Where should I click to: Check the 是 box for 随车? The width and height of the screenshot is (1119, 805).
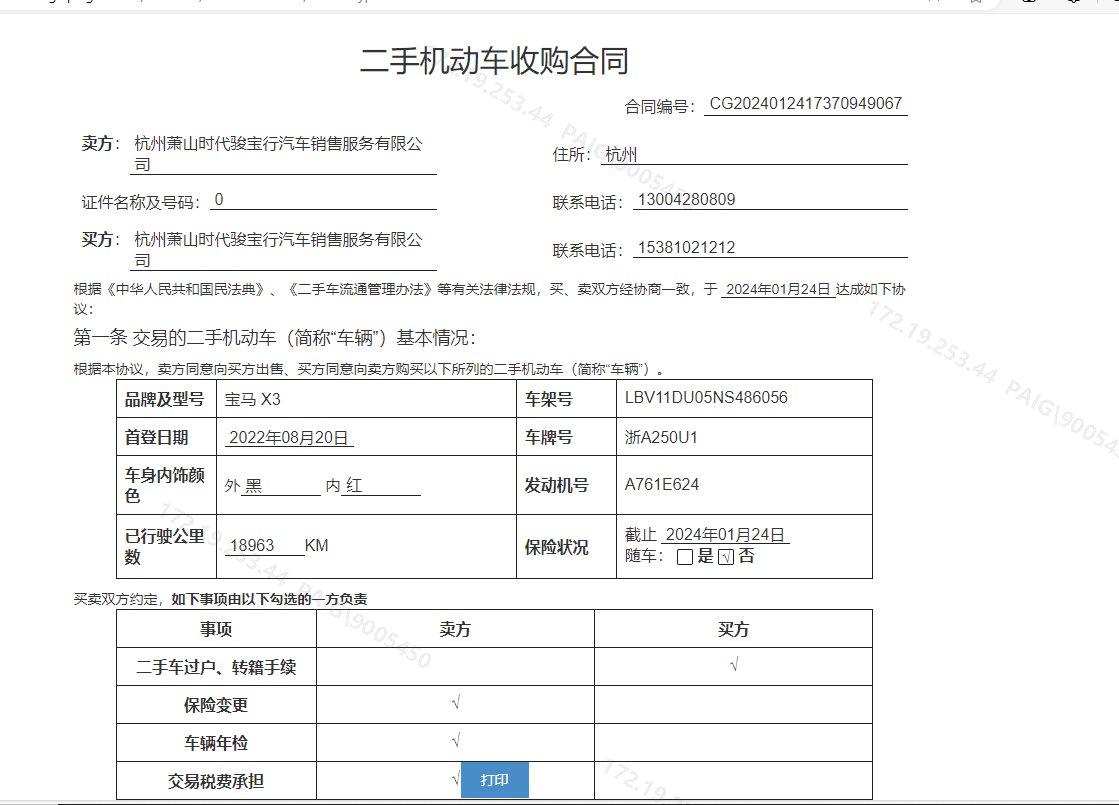click(684, 557)
